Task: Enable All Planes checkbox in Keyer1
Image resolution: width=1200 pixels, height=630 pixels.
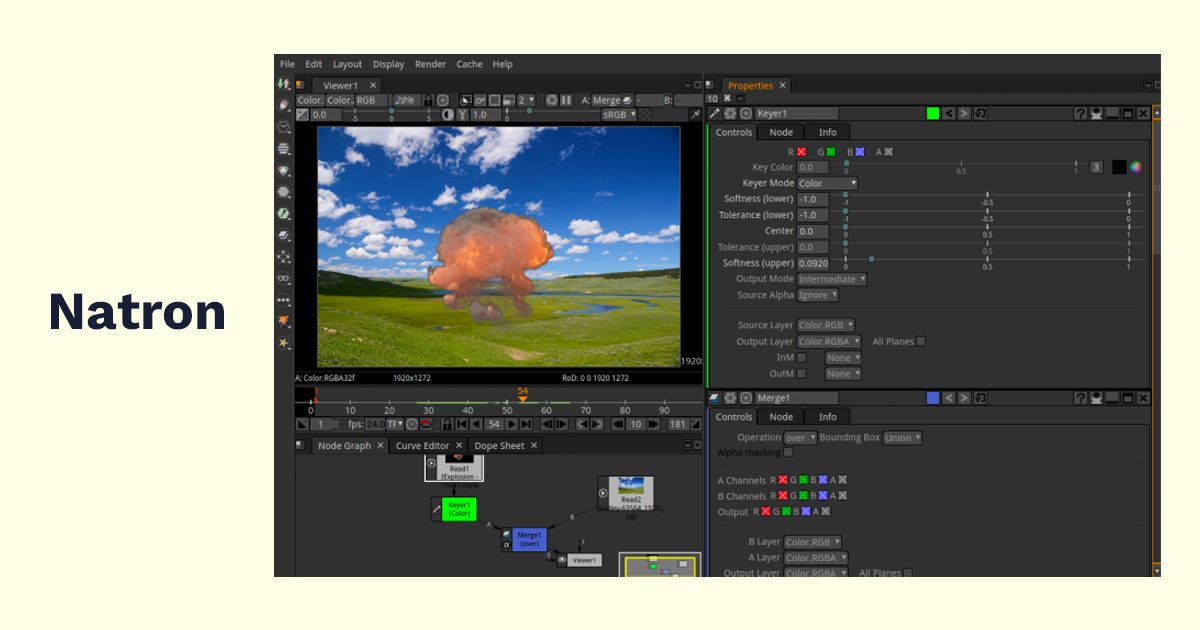Action: pos(921,341)
